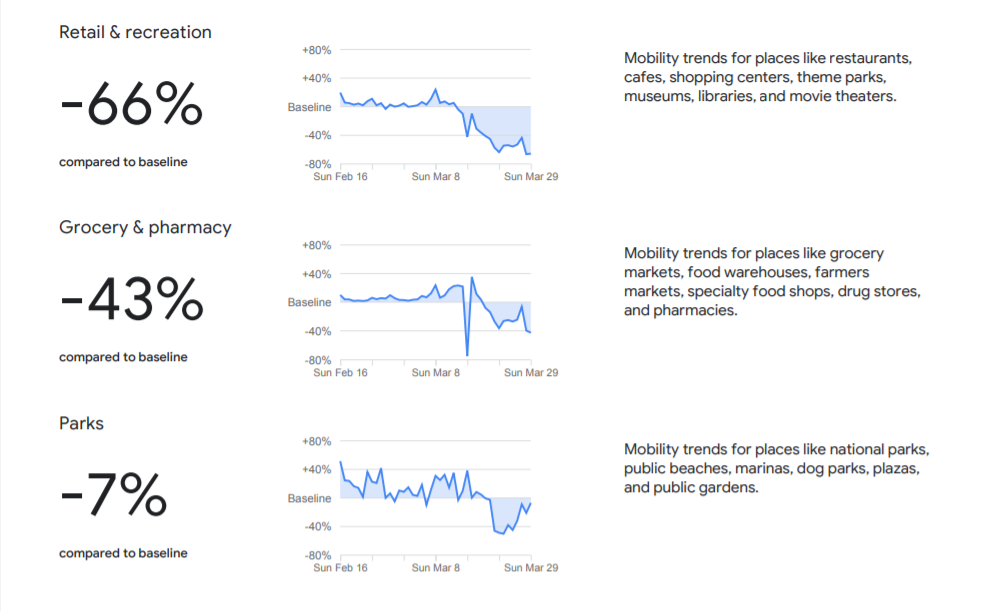This screenshot has height=611, width=989.
Task: Click 'Sun Mar 29' on the Grocery chart
Action: (530, 373)
